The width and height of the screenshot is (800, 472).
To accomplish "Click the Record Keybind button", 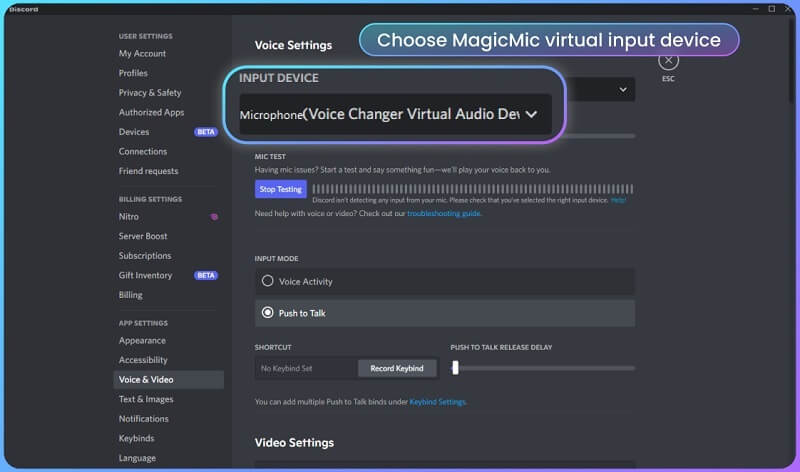I will coord(397,368).
